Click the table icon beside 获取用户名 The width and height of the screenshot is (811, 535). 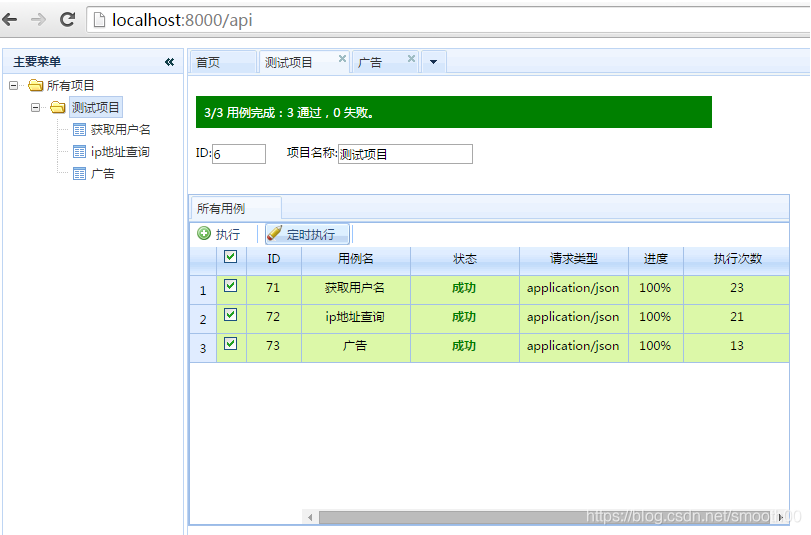pos(79,129)
